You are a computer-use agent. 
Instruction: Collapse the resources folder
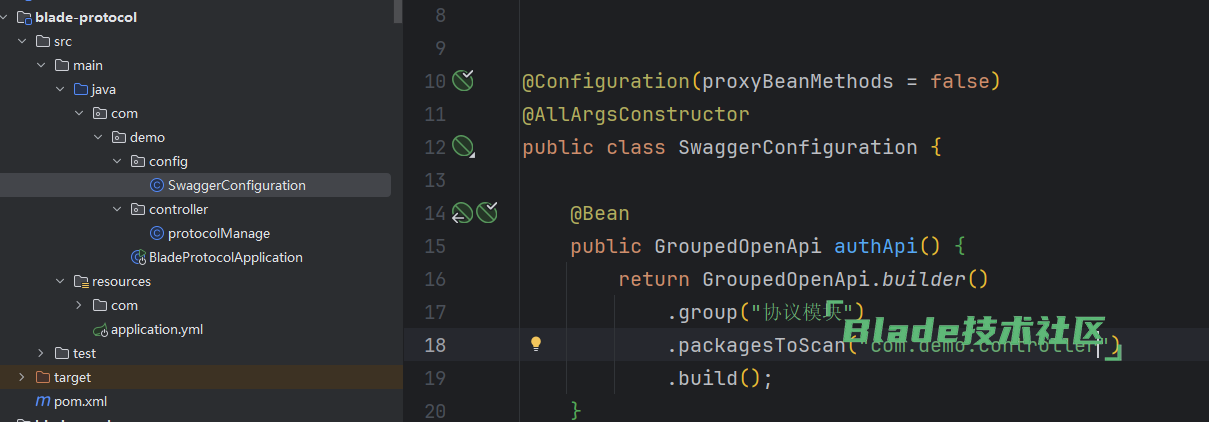tap(60, 281)
